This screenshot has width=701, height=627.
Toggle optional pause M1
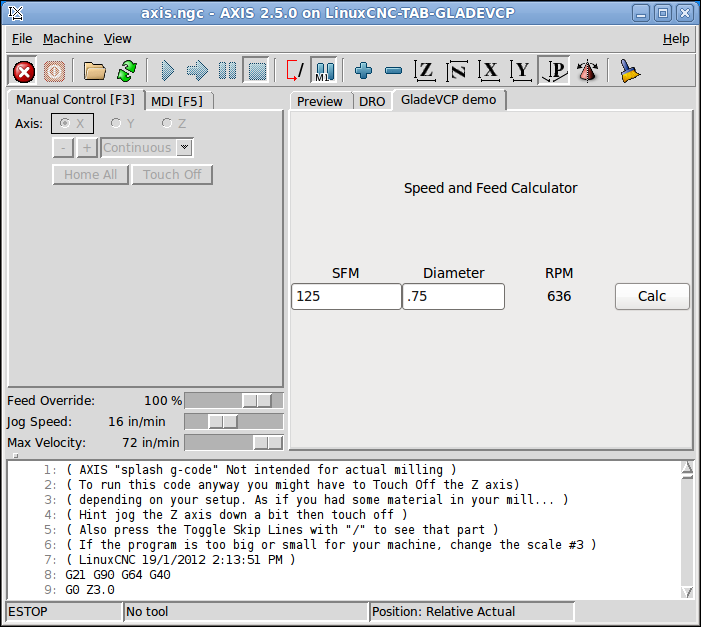324,71
